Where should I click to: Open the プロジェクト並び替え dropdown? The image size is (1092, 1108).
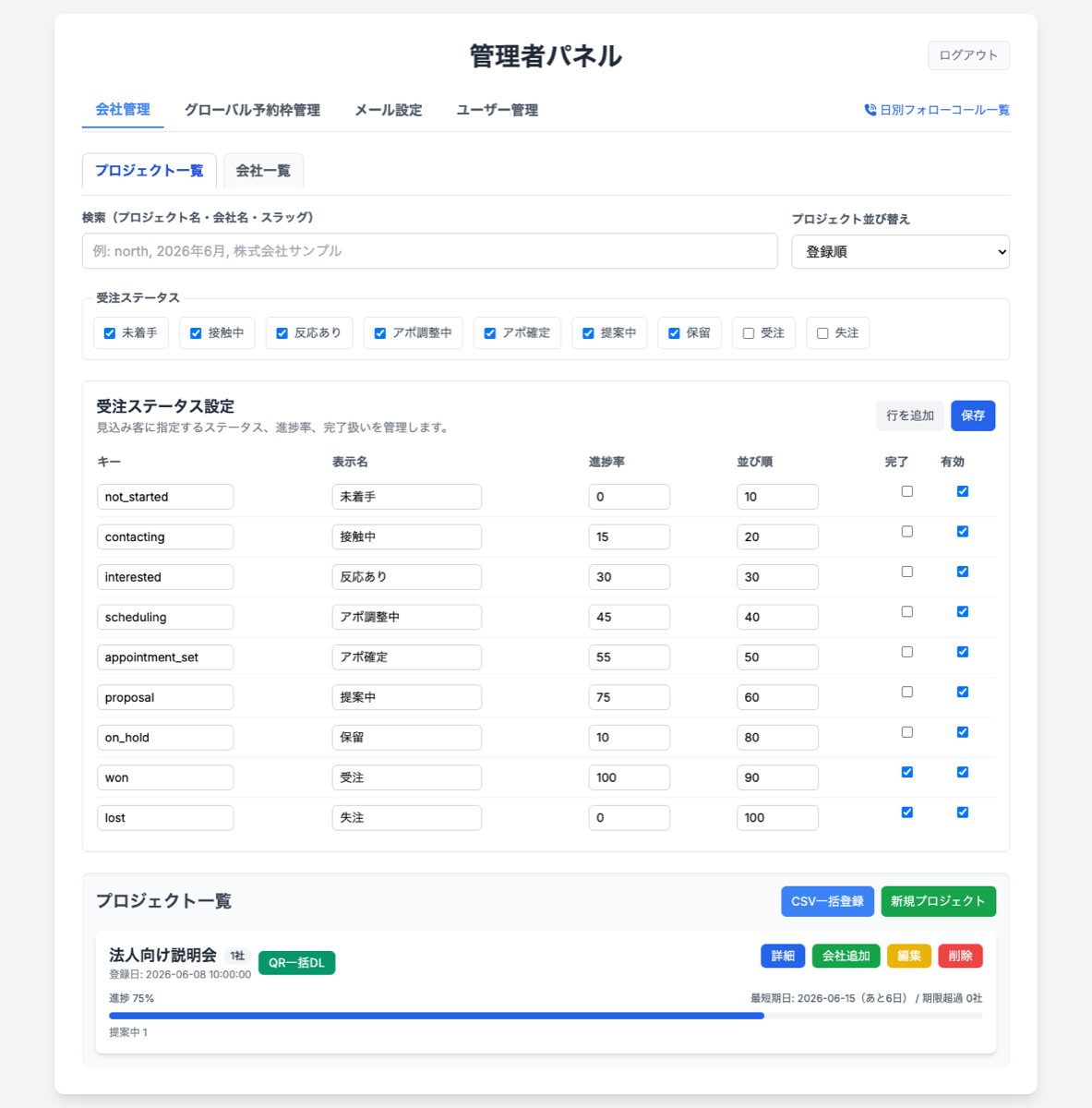900,251
